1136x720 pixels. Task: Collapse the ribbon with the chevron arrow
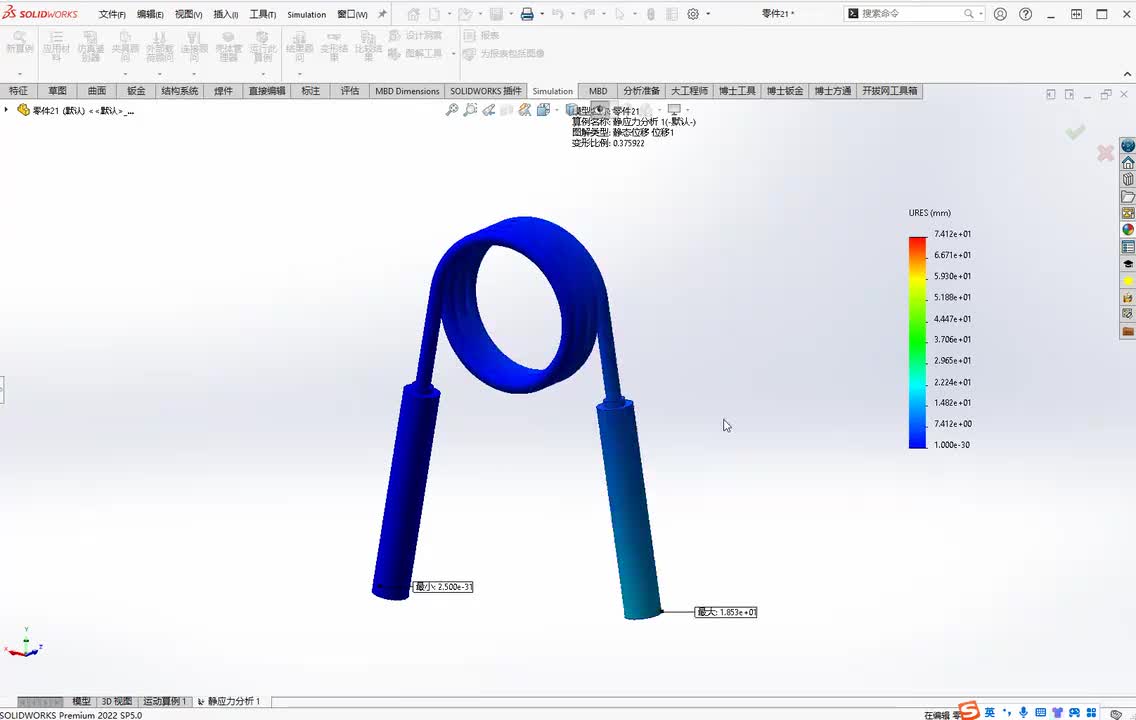[x=1127, y=74]
